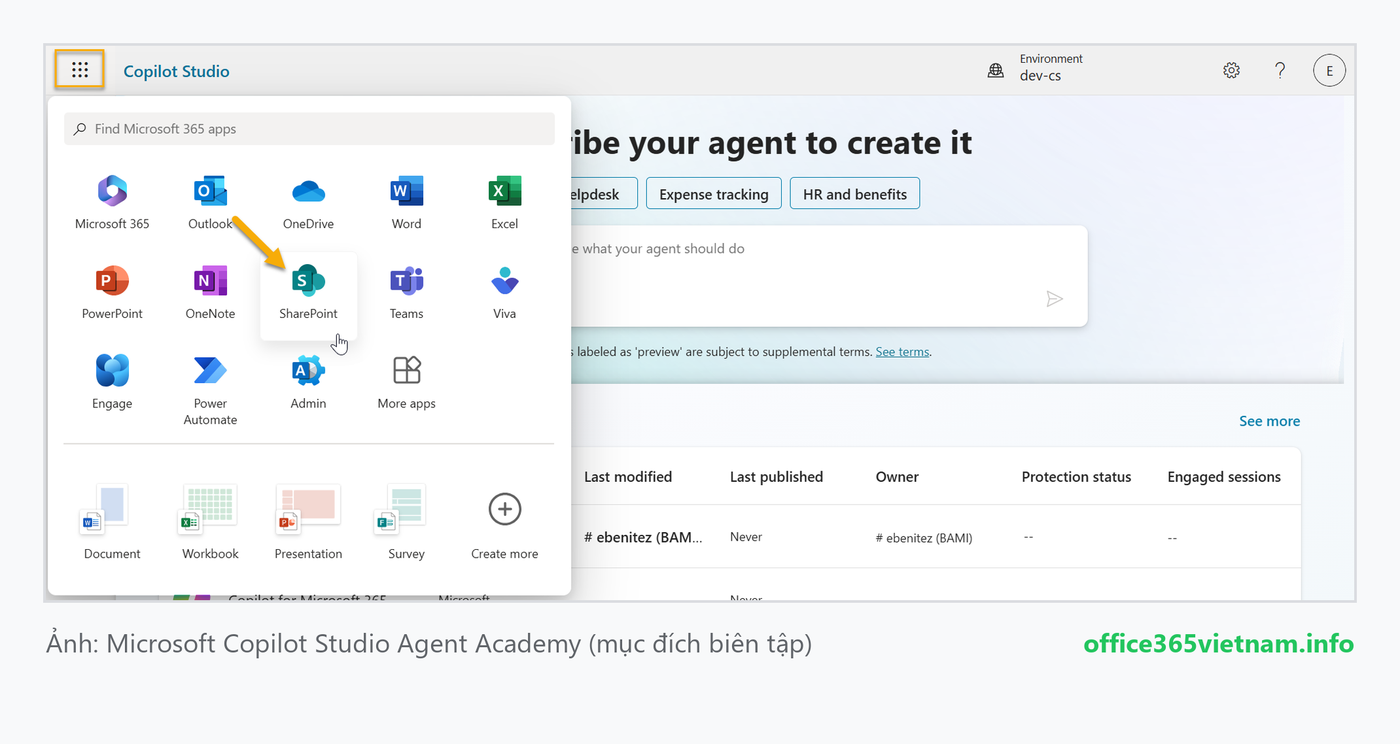The image size is (1400, 744).
Task: Create a new PowerPoint Presentation
Action: [x=308, y=522]
